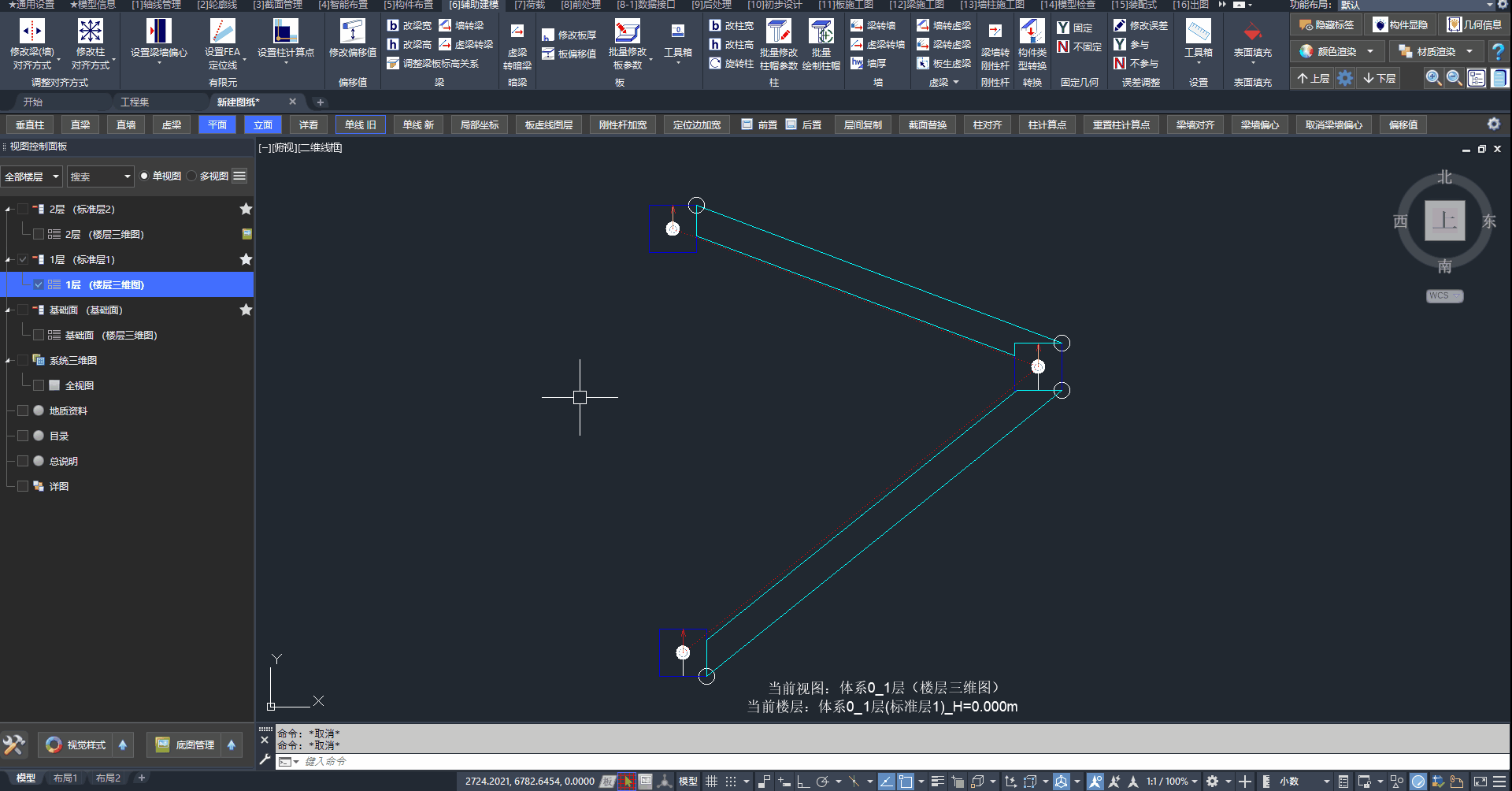
Task: Select 梁转墙 tool
Action: point(873,25)
